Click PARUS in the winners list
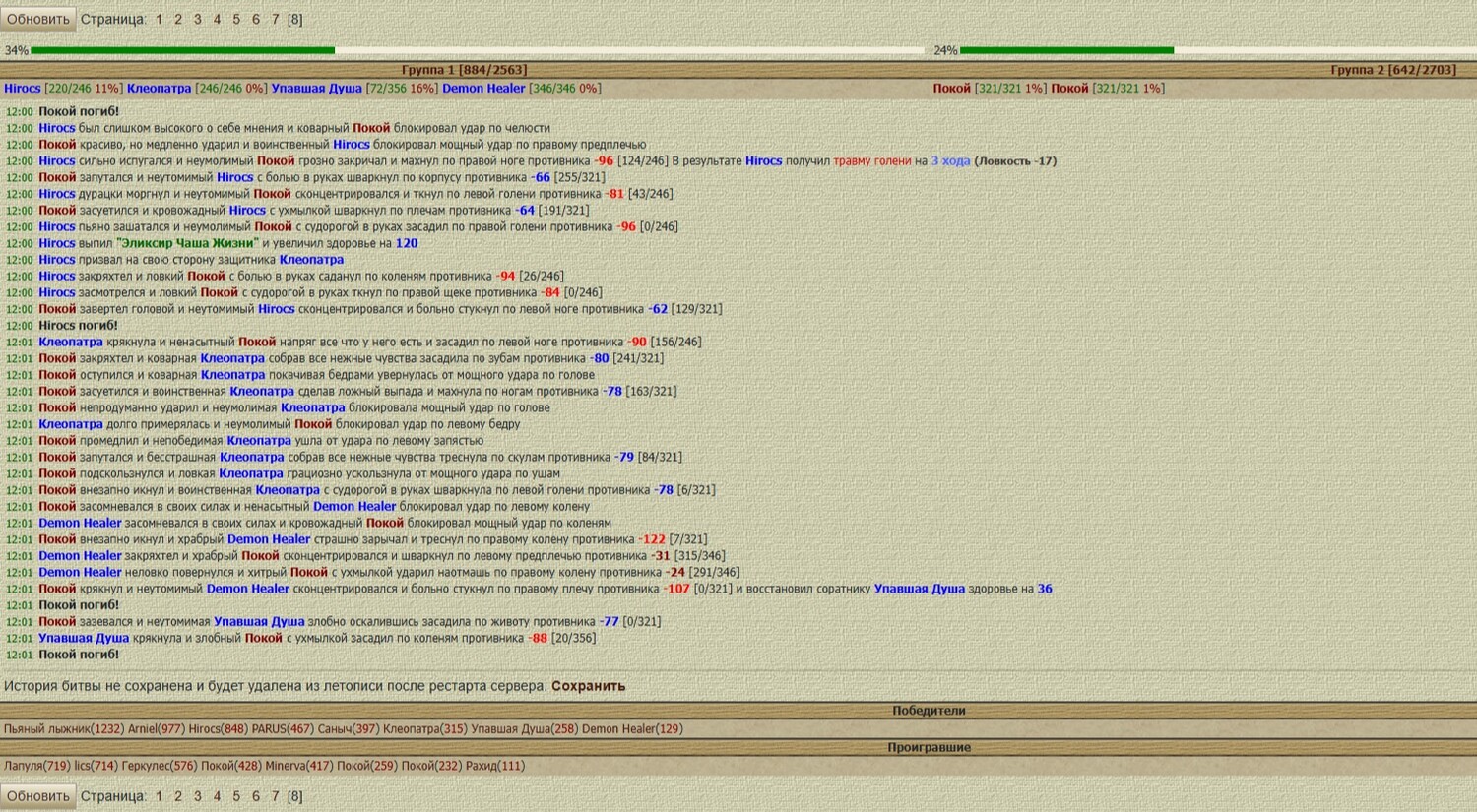The image size is (1477, 812). pyautogui.click(x=268, y=729)
